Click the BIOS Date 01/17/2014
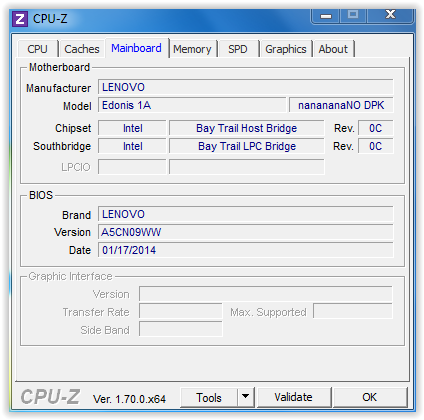Screen dimensions: 424x420 click(x=246, y=250)
